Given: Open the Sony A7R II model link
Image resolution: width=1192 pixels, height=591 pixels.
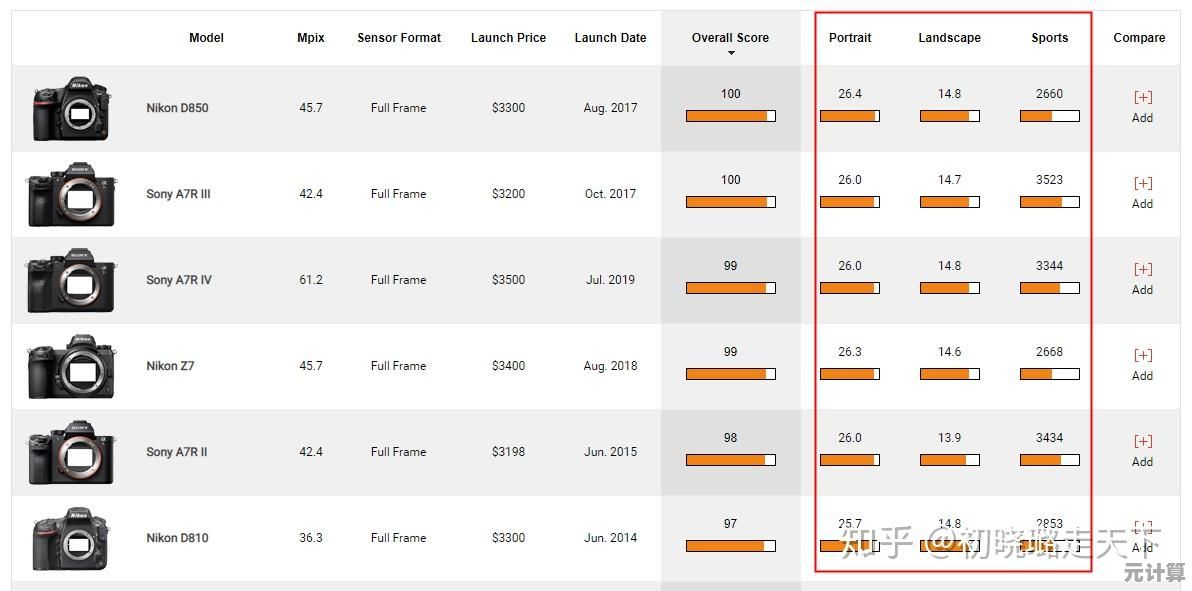Looking at the screenshot, I should (x=177, y=452).
